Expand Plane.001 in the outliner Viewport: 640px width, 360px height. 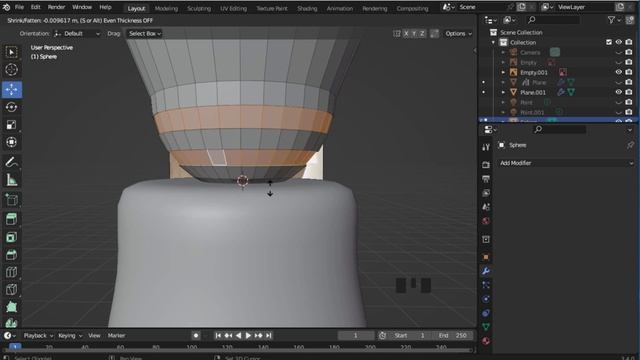pos(503,92)
